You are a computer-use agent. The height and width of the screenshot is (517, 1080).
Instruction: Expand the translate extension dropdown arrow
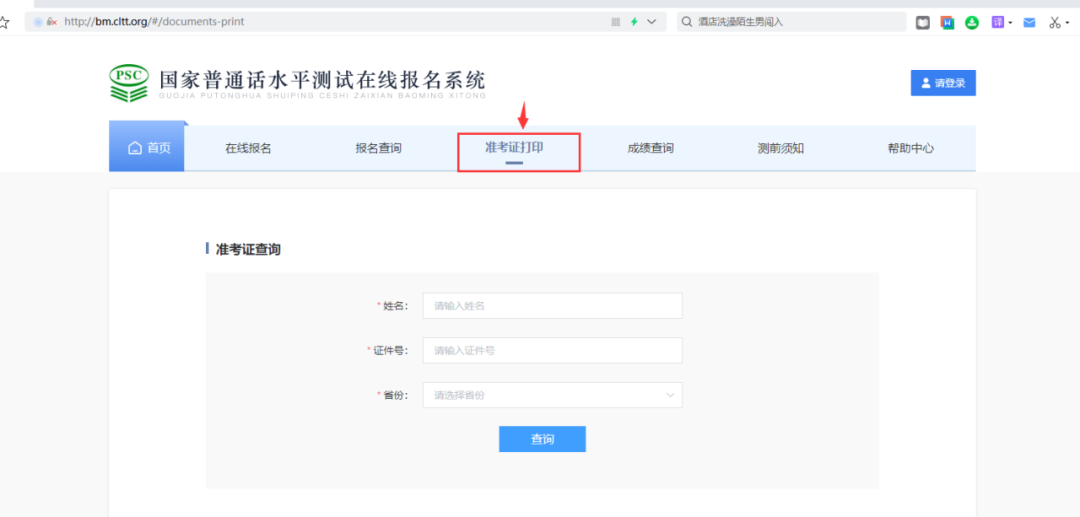[1010, 23]
